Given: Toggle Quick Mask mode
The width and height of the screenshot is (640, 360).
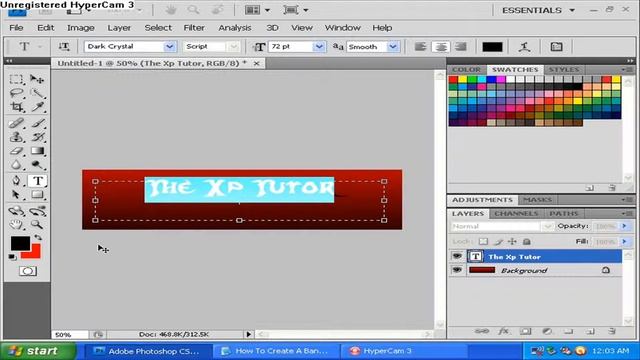Looking at the screenshot, I should [x=27, y=271].
